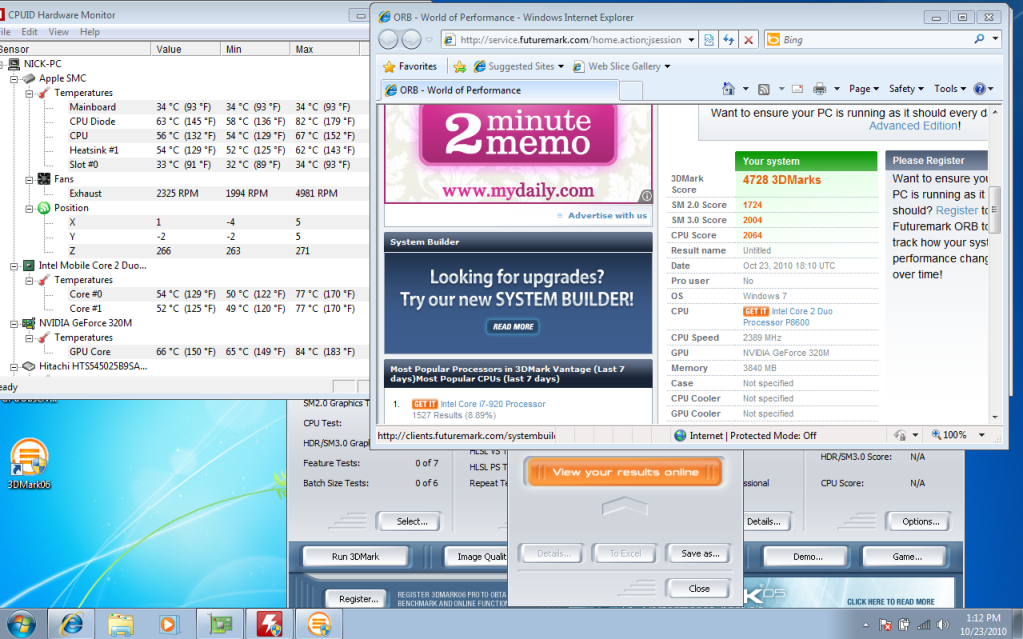Collapse the Hitachi HTS545025B9SA node
The width and height of the screenshot is (1023, 639).
[x=14, y=366]
